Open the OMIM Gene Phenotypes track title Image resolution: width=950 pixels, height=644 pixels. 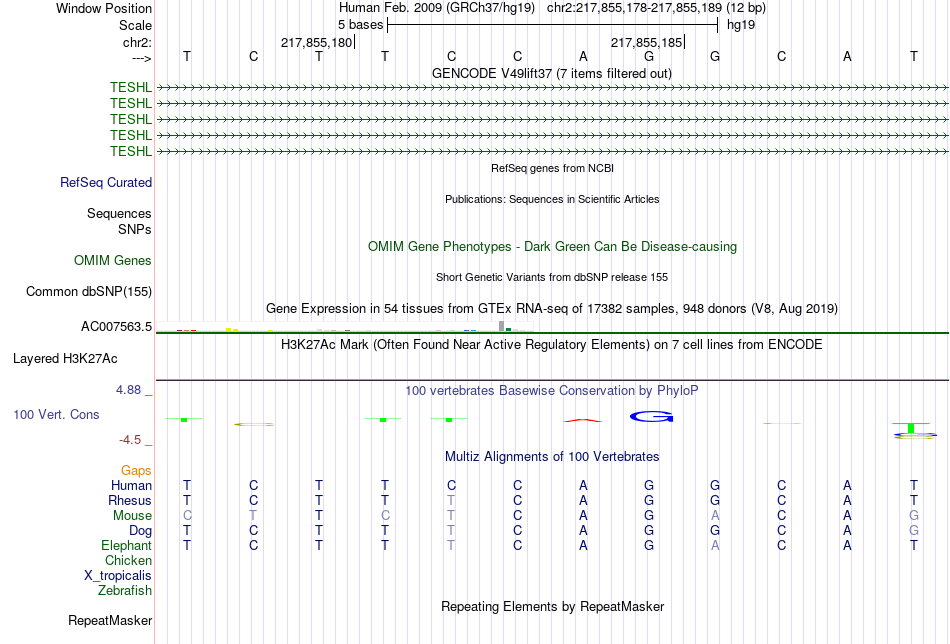click(552, 247)
